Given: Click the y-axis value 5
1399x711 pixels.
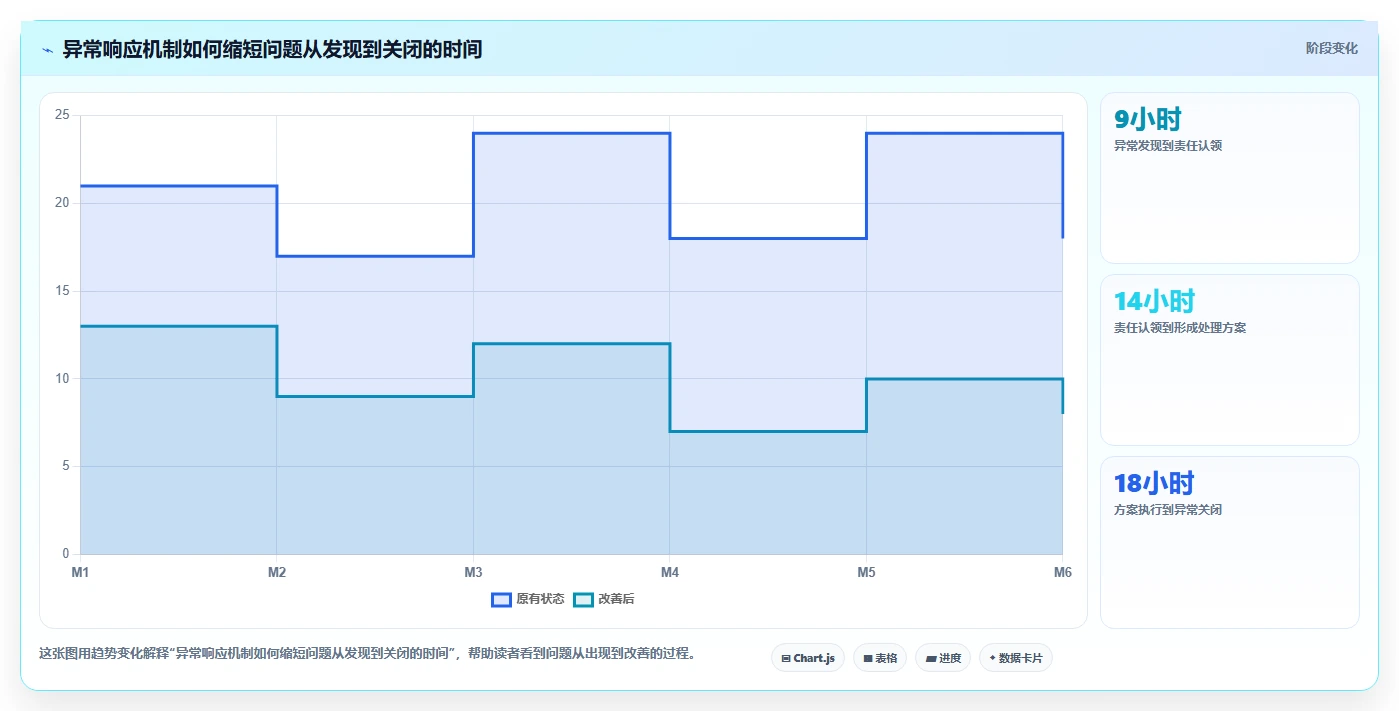Looking at the screenshot, I should tap(65, 466).
